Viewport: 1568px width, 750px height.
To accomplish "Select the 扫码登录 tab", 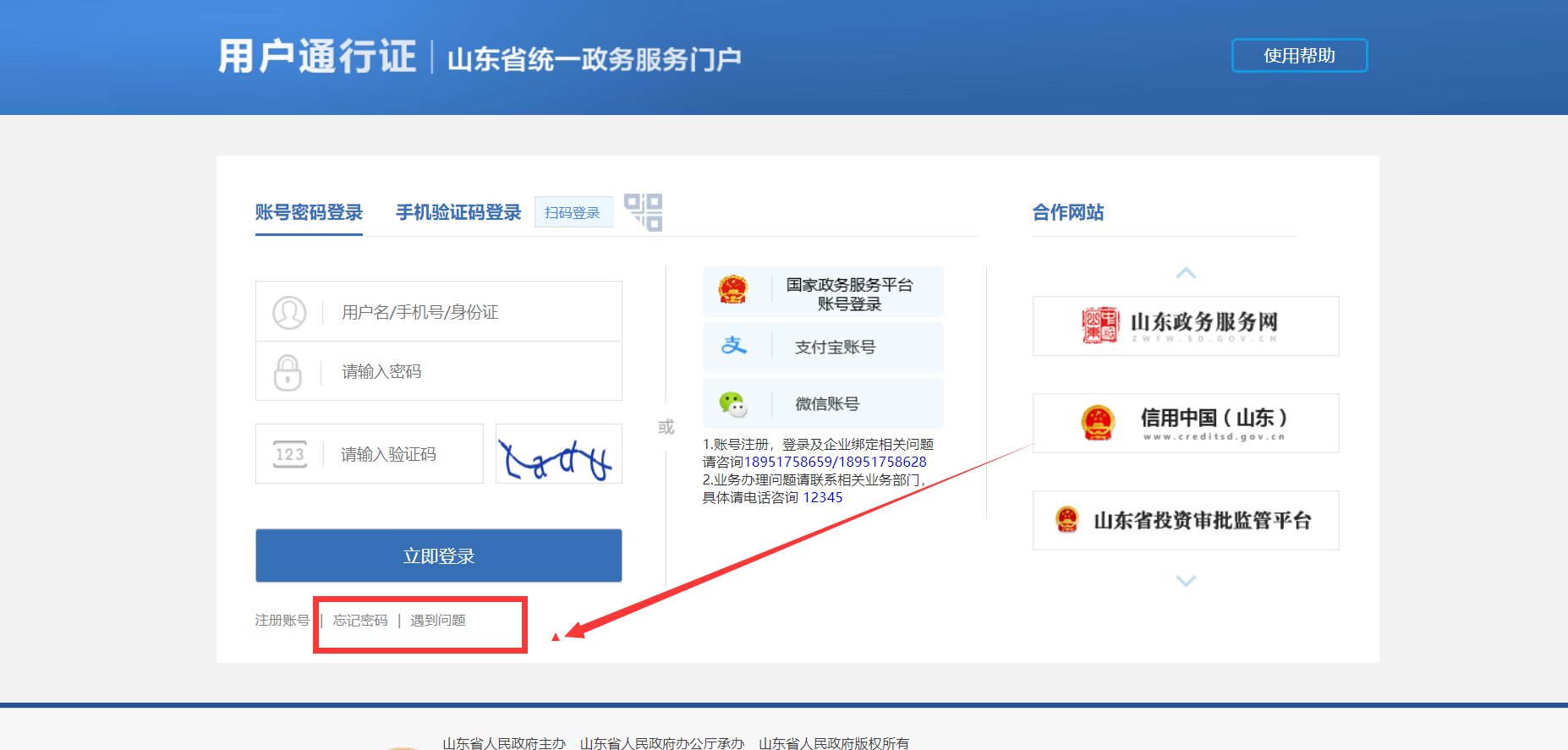I will click(573, 212).
